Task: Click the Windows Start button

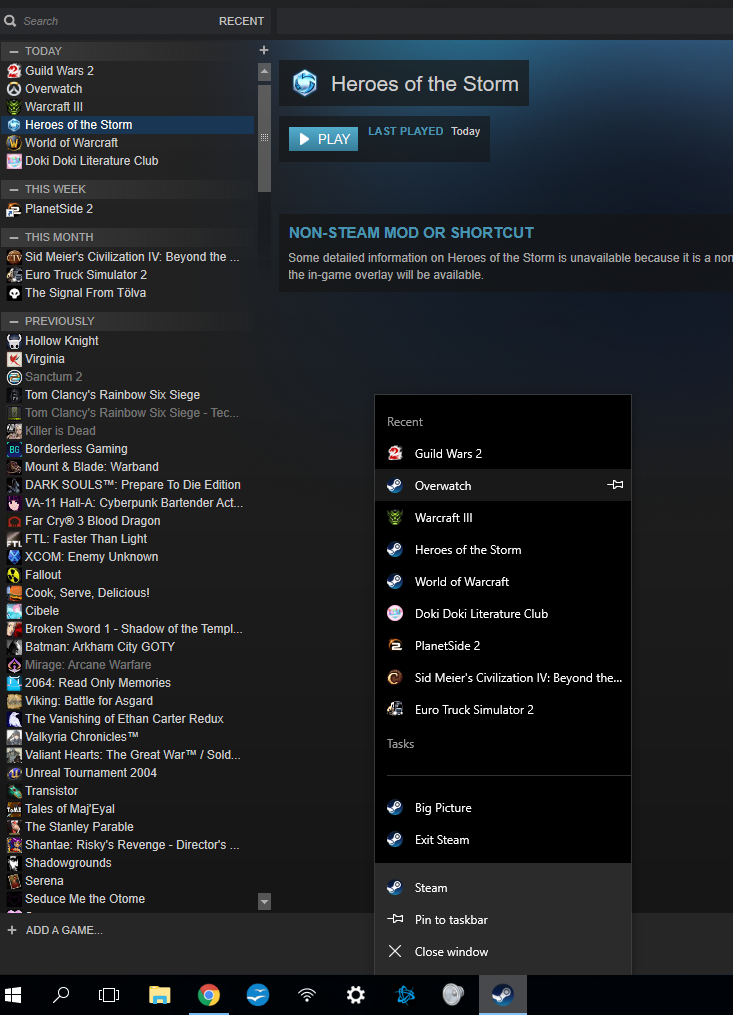Action: pos(12,994)
